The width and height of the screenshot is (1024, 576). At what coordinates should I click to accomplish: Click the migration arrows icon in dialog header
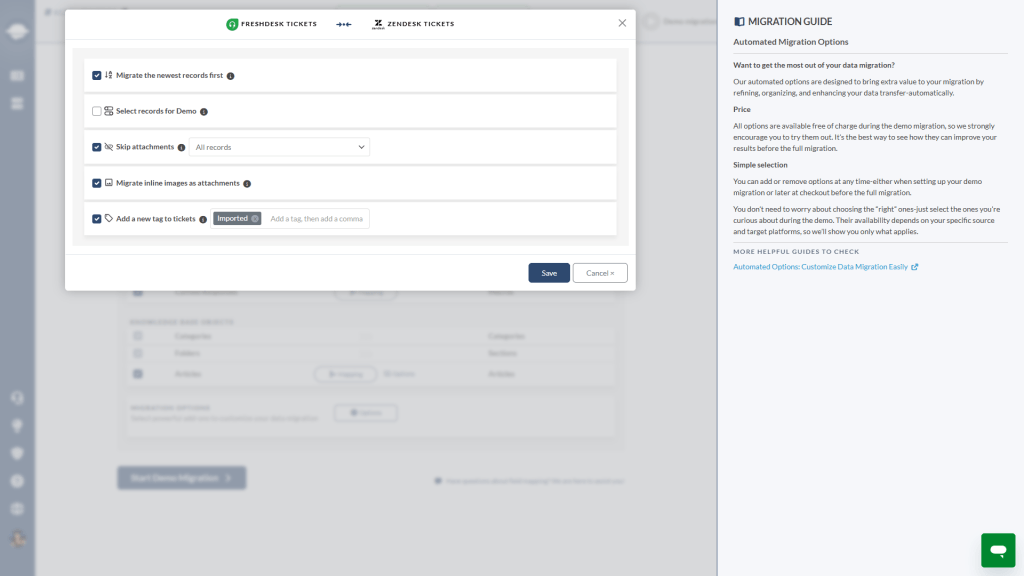[344, 24]
